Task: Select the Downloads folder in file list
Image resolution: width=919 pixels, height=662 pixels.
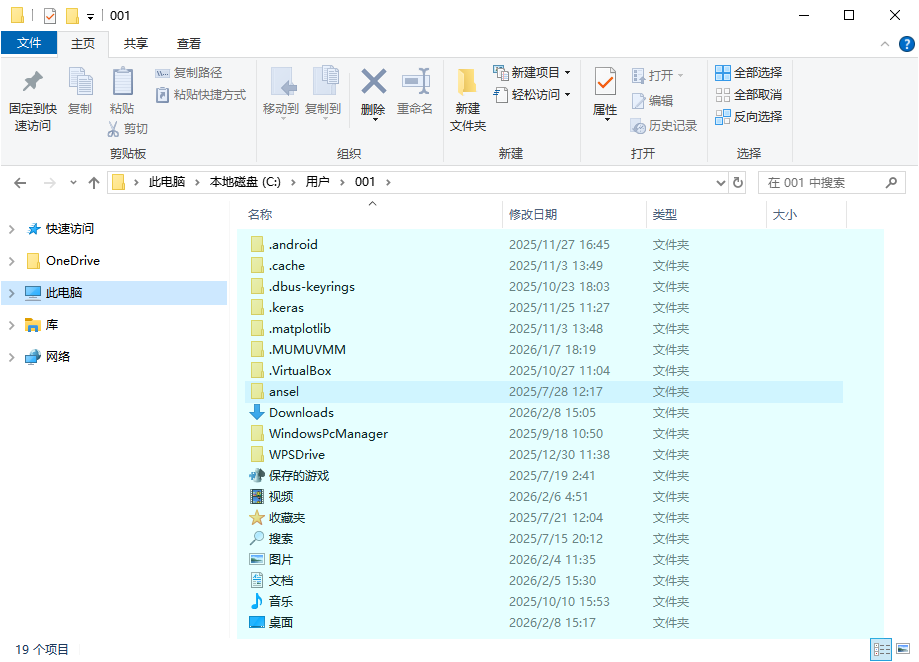Action: 301,413
